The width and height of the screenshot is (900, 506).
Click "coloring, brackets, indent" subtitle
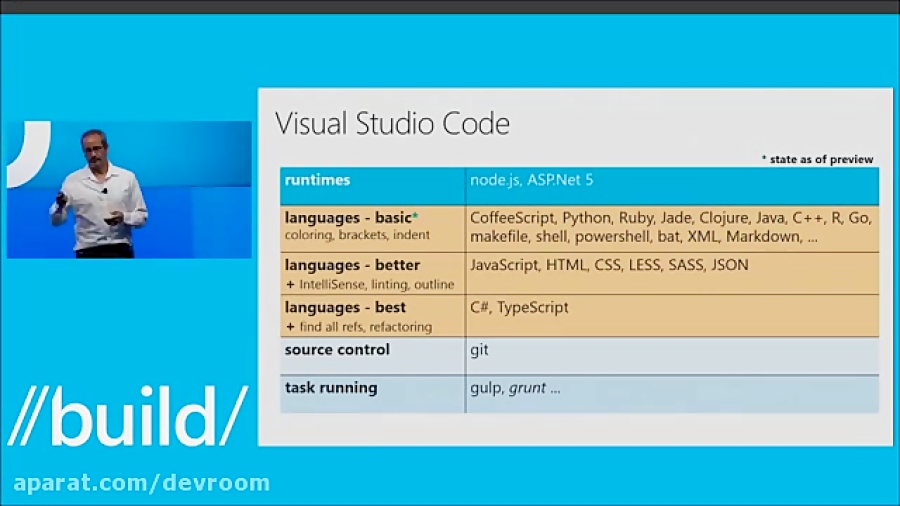[357, 235]
